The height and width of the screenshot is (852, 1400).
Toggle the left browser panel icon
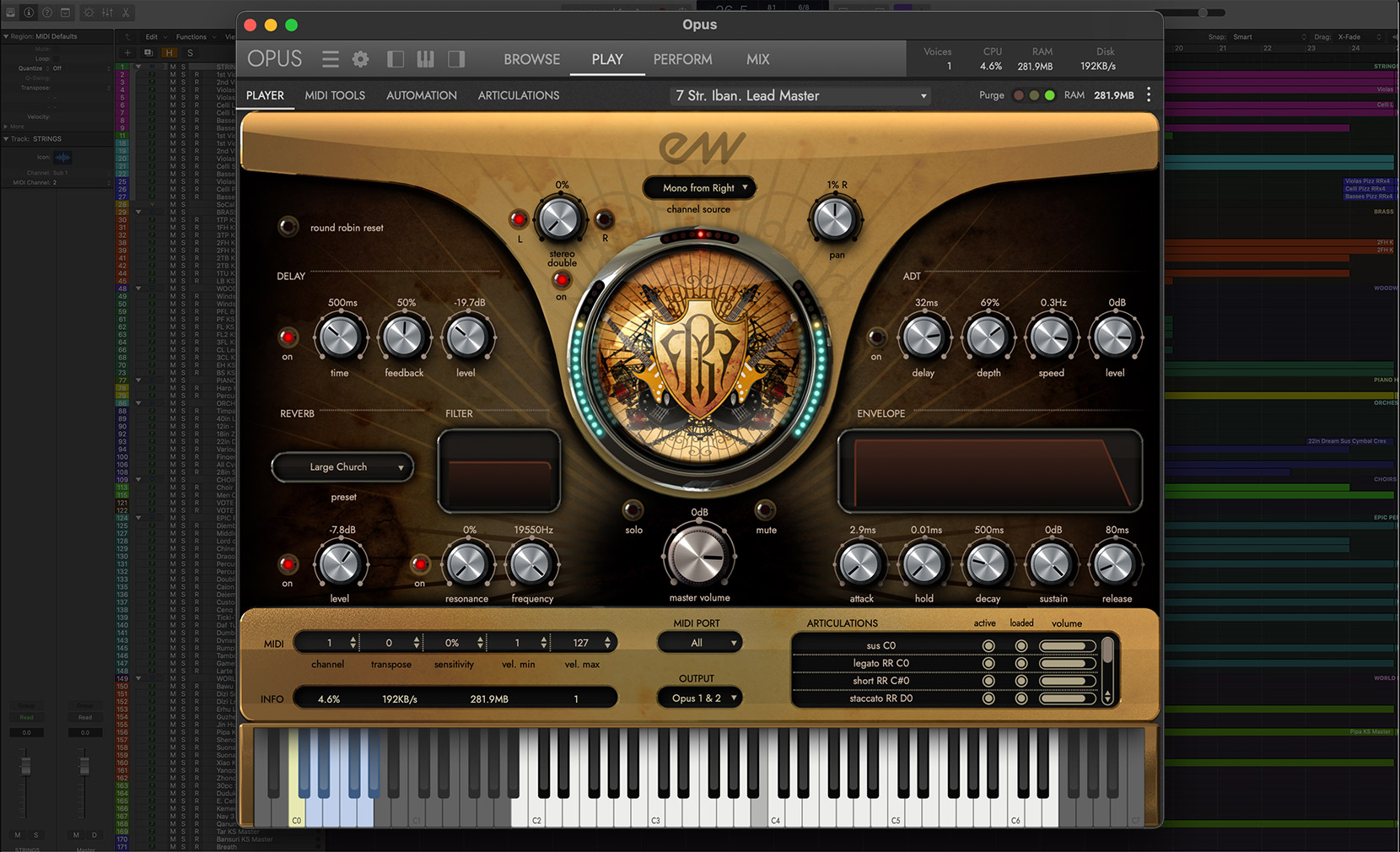(x=396, y=59)
